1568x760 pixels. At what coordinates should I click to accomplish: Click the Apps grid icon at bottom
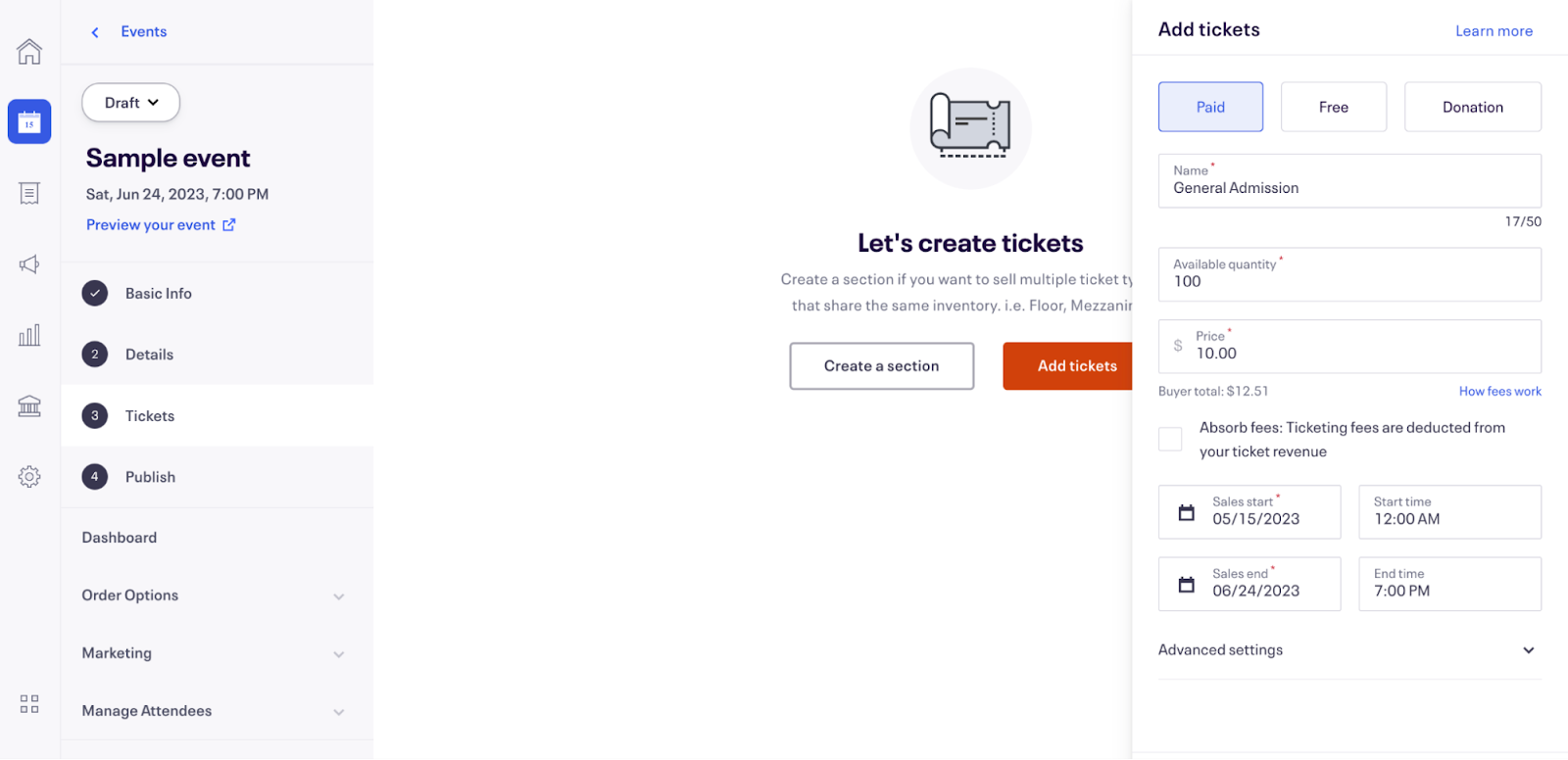tap(28, 703)
